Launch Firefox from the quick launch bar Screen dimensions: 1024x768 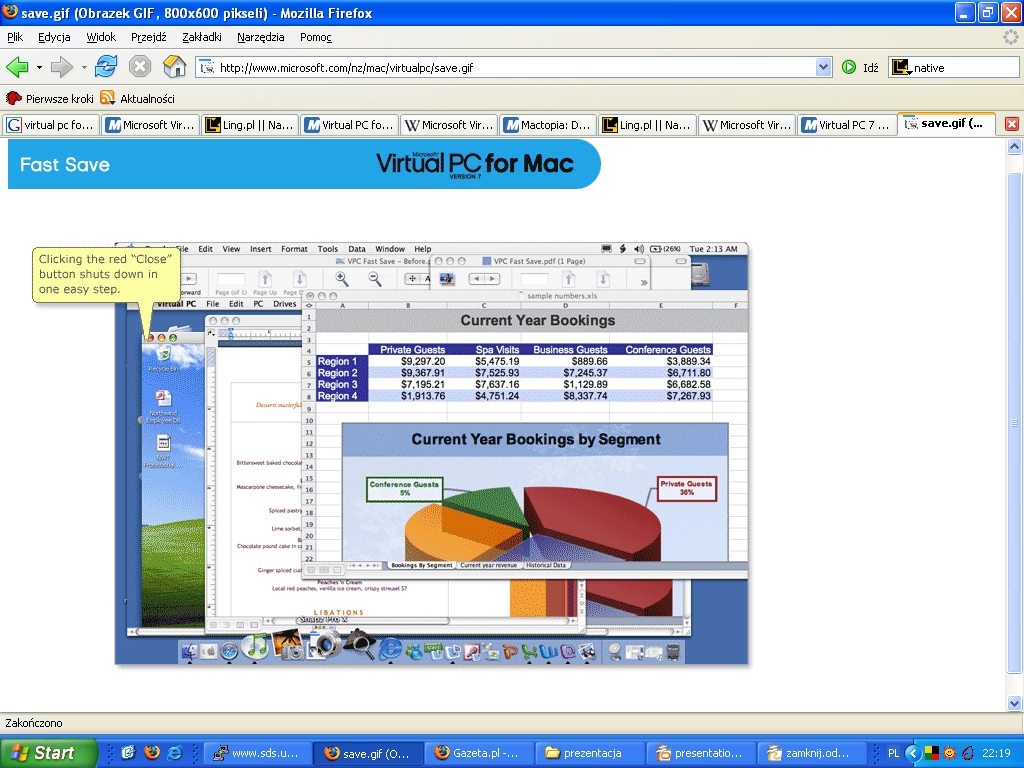(x=152, y=753)
